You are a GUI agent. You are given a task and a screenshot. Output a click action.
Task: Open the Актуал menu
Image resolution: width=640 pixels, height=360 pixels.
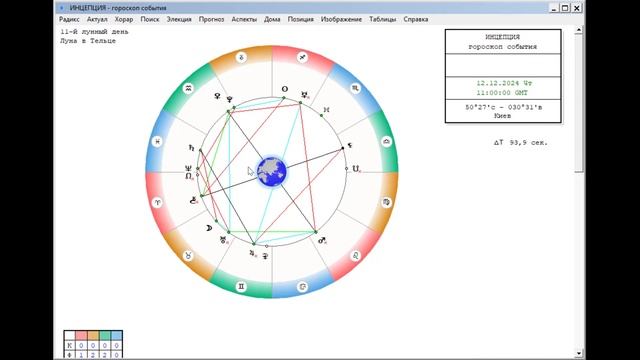coord(97,19)
